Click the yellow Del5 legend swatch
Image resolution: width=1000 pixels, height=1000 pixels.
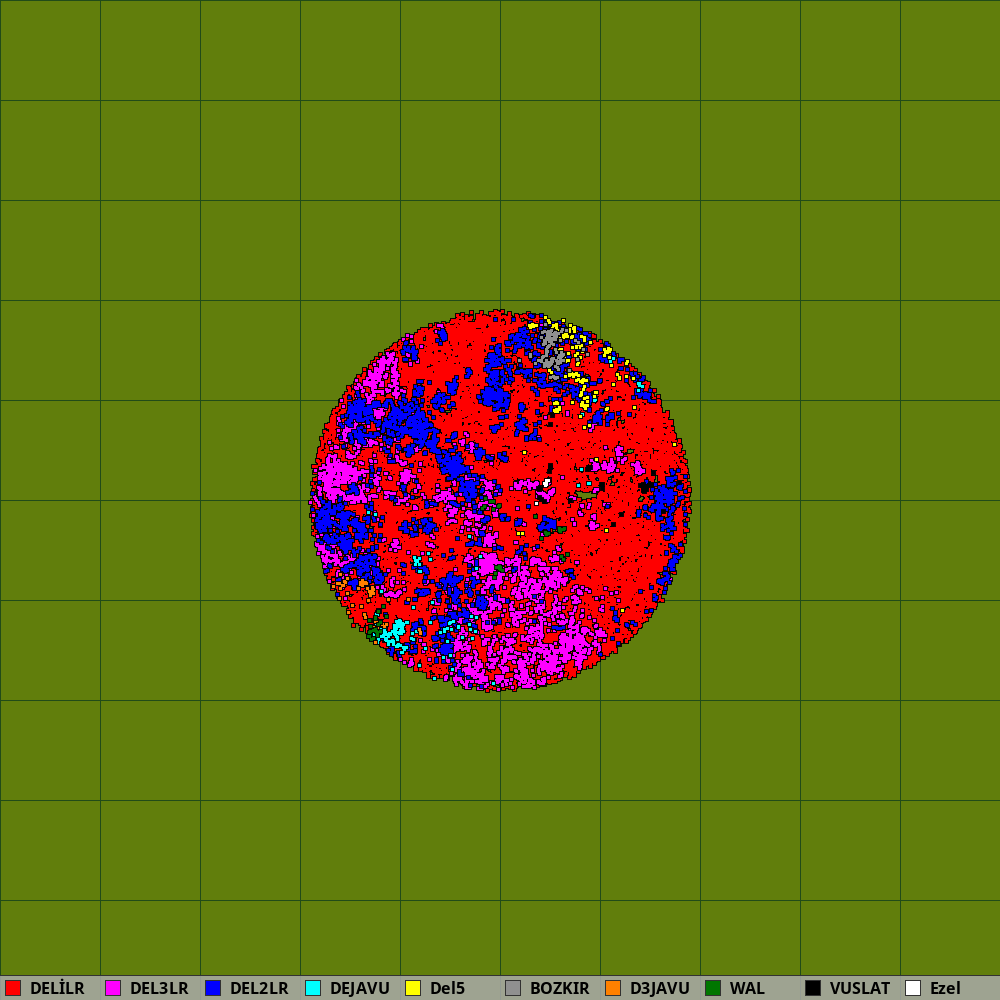tap(413, 988)
